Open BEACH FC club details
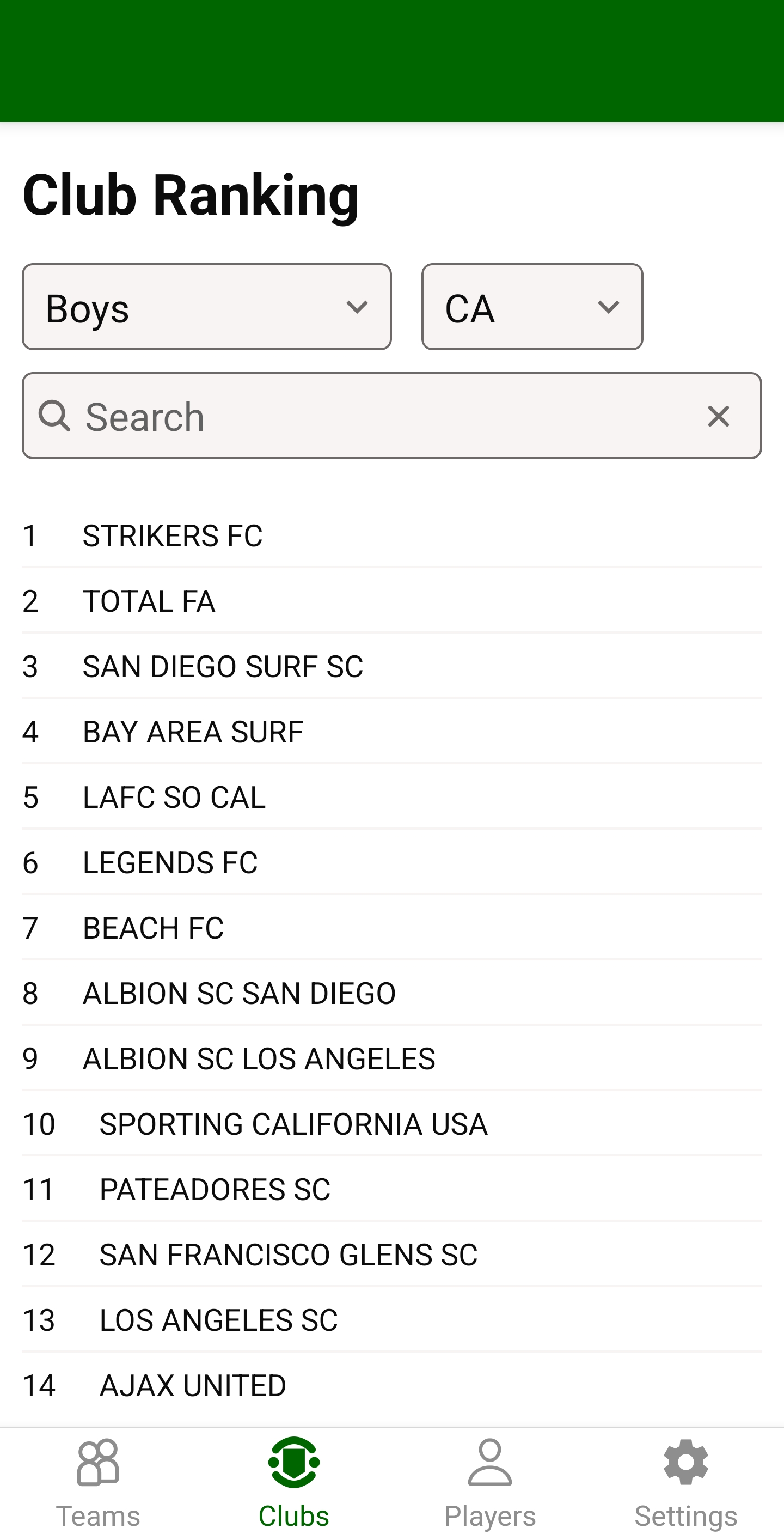The image size is (784, 1534). click(x=153, y=928)
